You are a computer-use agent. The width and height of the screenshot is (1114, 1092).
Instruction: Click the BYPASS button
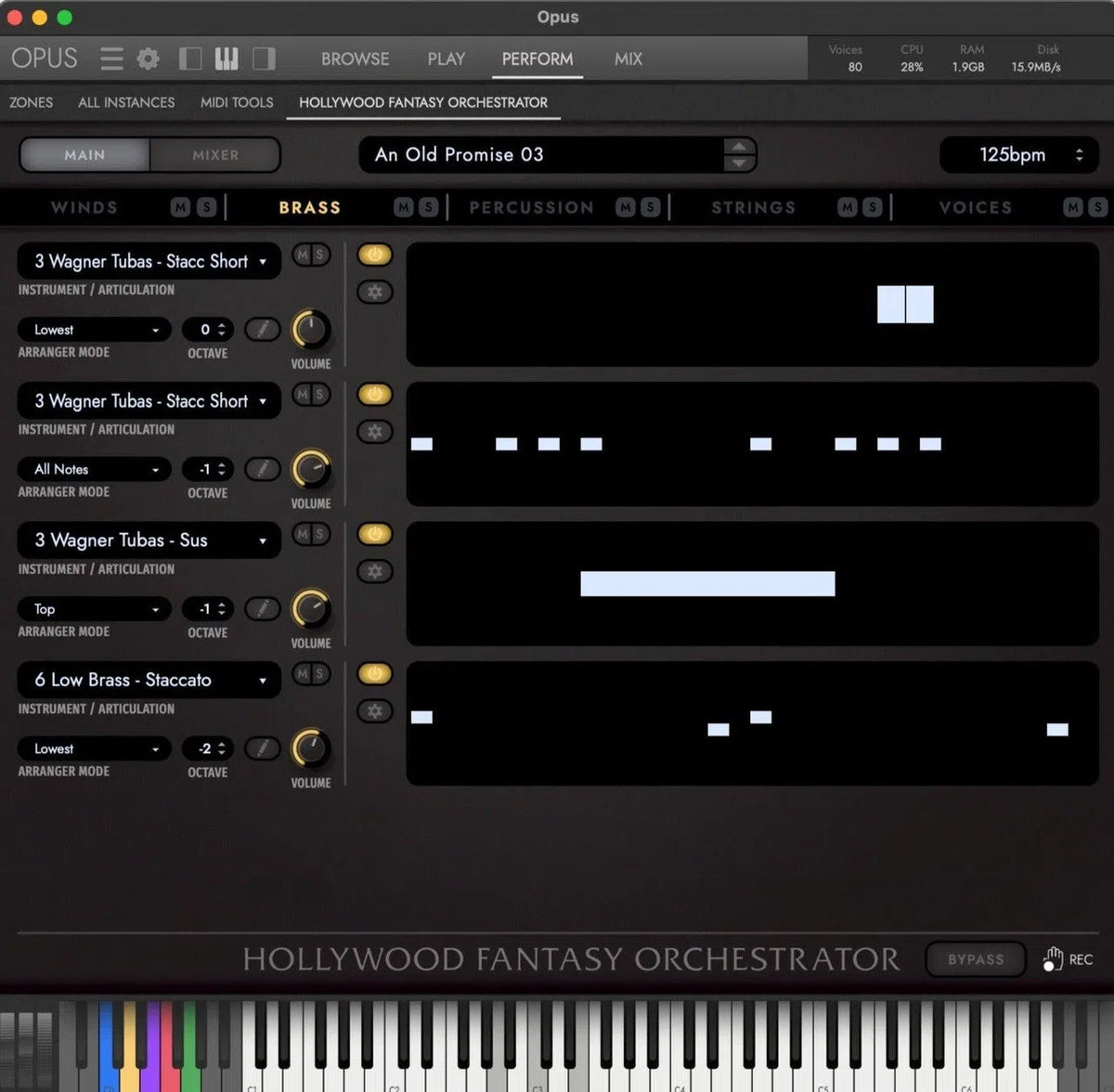(975, 958)
